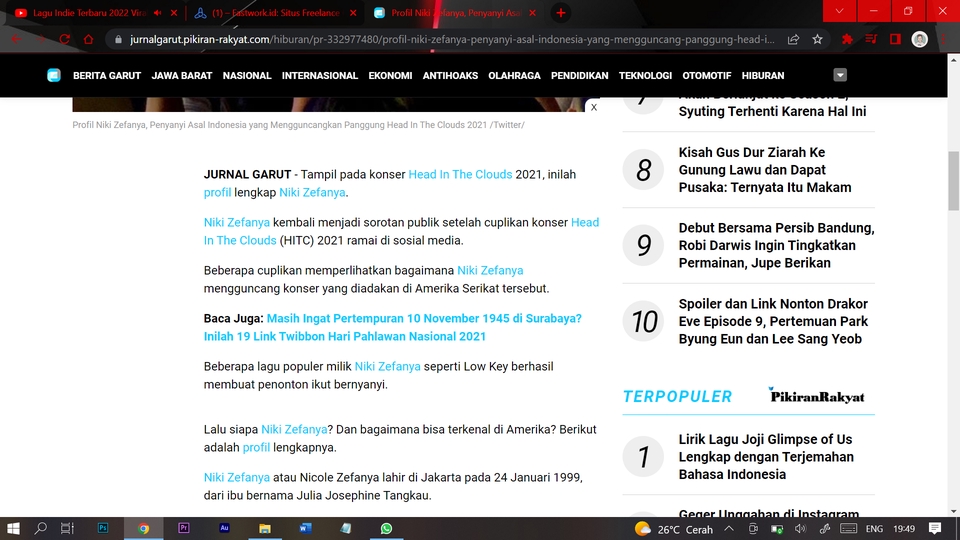Open Premiere Pro from the taskbar
Viewport: 960px width, 540px height.
[184, 528]
